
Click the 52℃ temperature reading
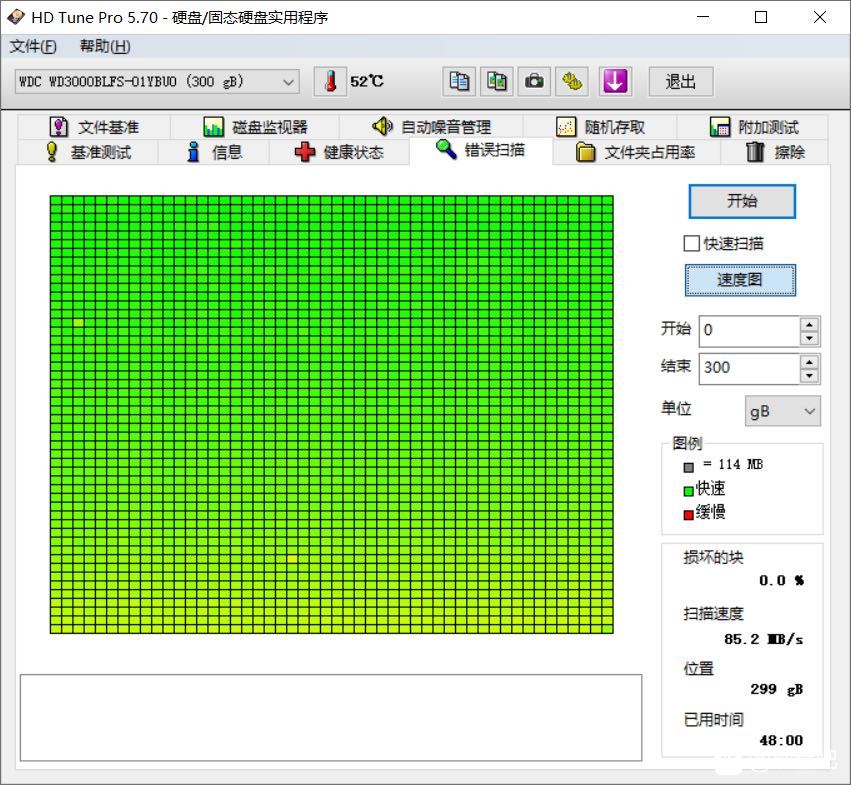(367, 81)
